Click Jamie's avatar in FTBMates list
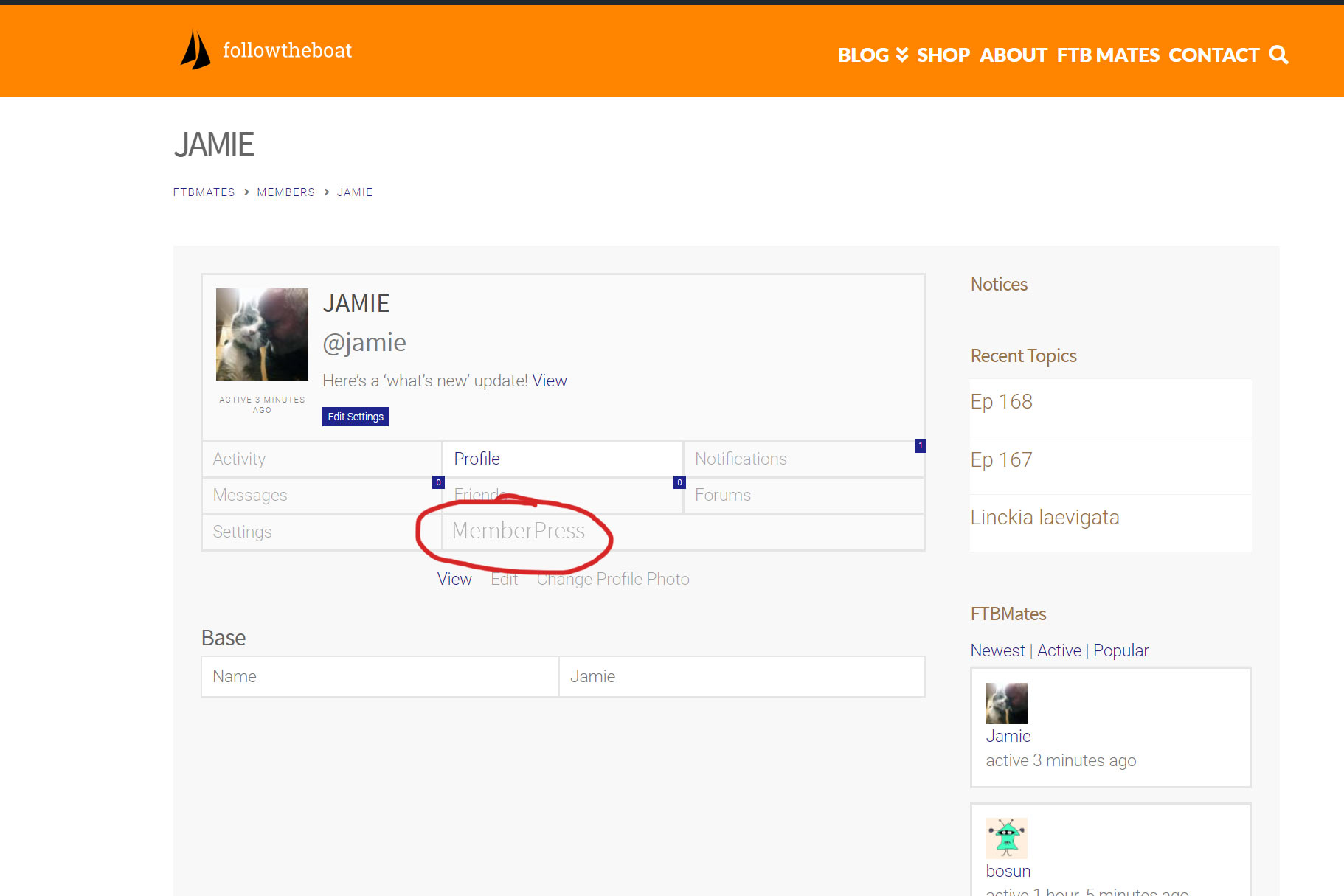 pos(1006,703)
